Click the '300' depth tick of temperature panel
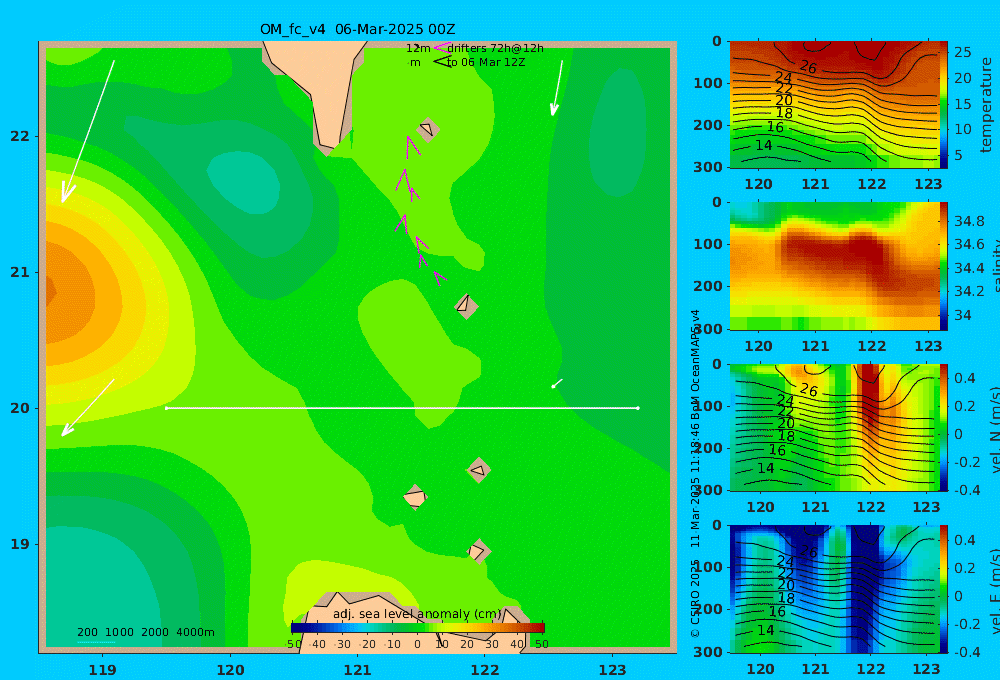This screenshot has height=680, width=1000. point(708,166)
